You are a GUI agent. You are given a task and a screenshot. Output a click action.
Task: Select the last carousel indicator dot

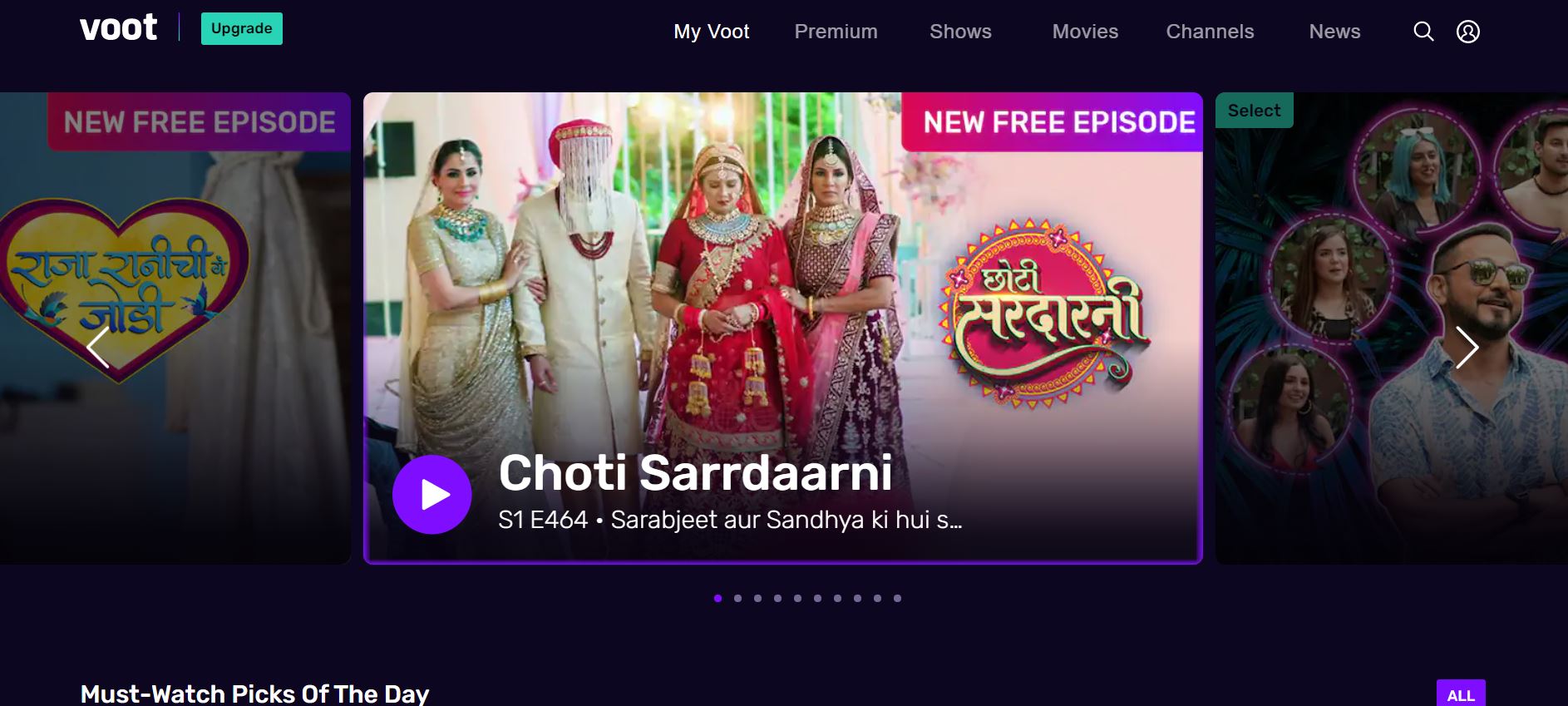click(x=897, y=598)
